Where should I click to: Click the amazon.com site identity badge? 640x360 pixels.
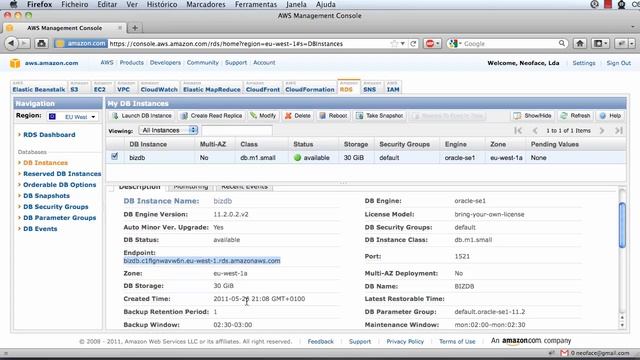tap(81, 44)
